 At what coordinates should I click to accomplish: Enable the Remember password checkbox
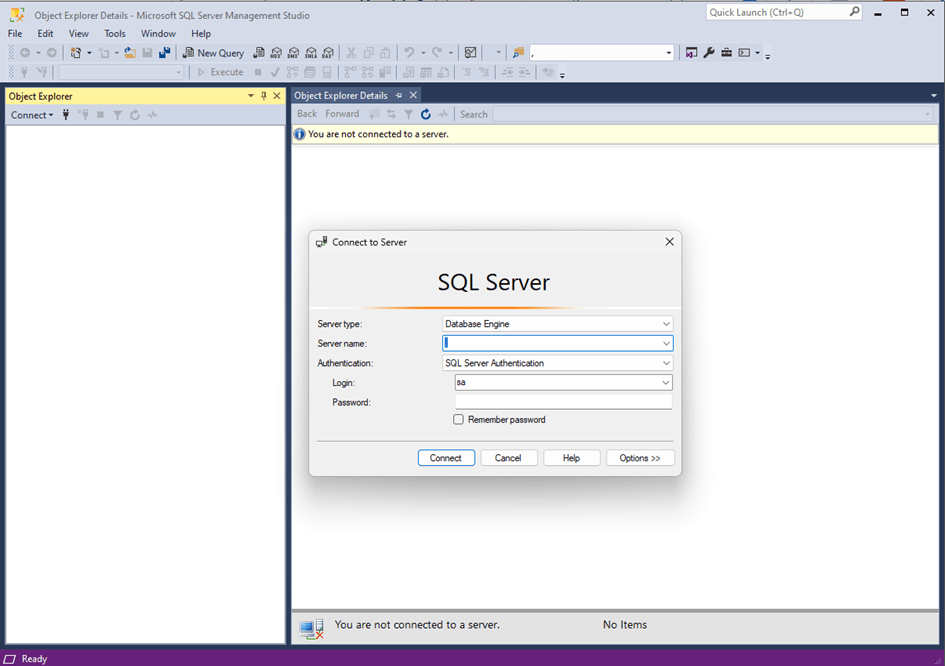pos(459,420)
